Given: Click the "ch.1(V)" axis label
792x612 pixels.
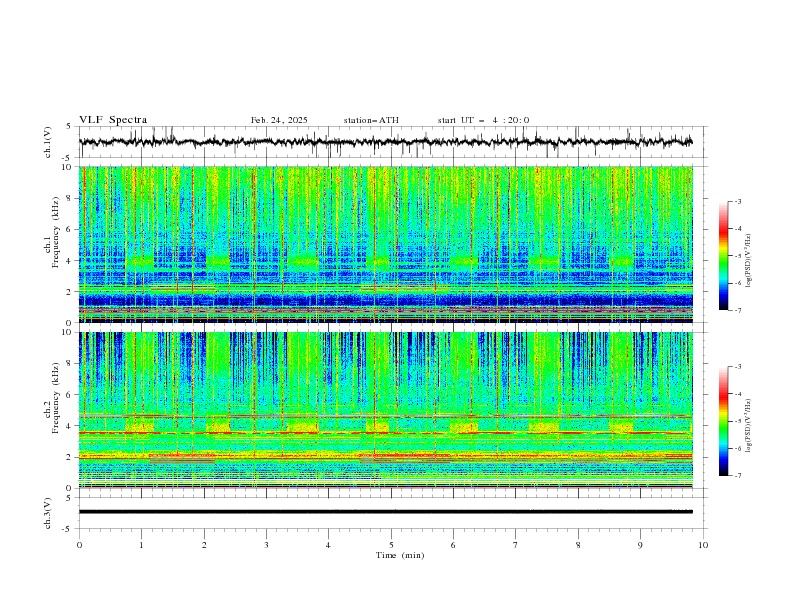Looking at the screenshot, I should pos(48,142).
